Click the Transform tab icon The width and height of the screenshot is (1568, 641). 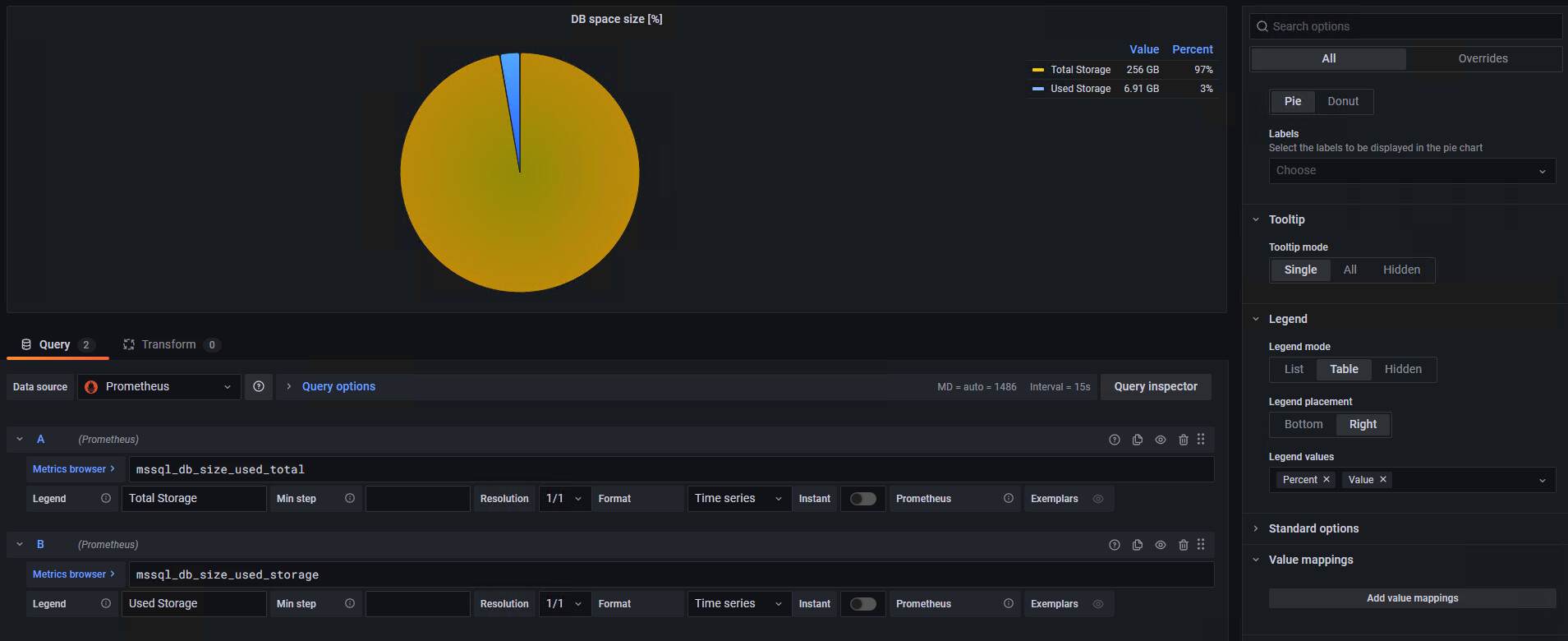[x=129, y=344]
